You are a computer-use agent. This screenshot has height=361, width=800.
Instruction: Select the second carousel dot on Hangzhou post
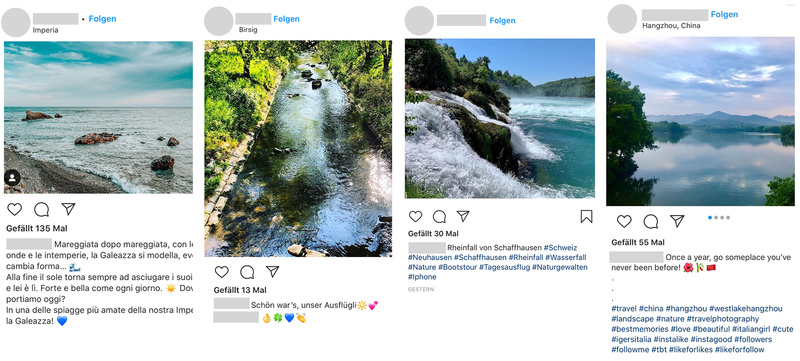point(716,218)
